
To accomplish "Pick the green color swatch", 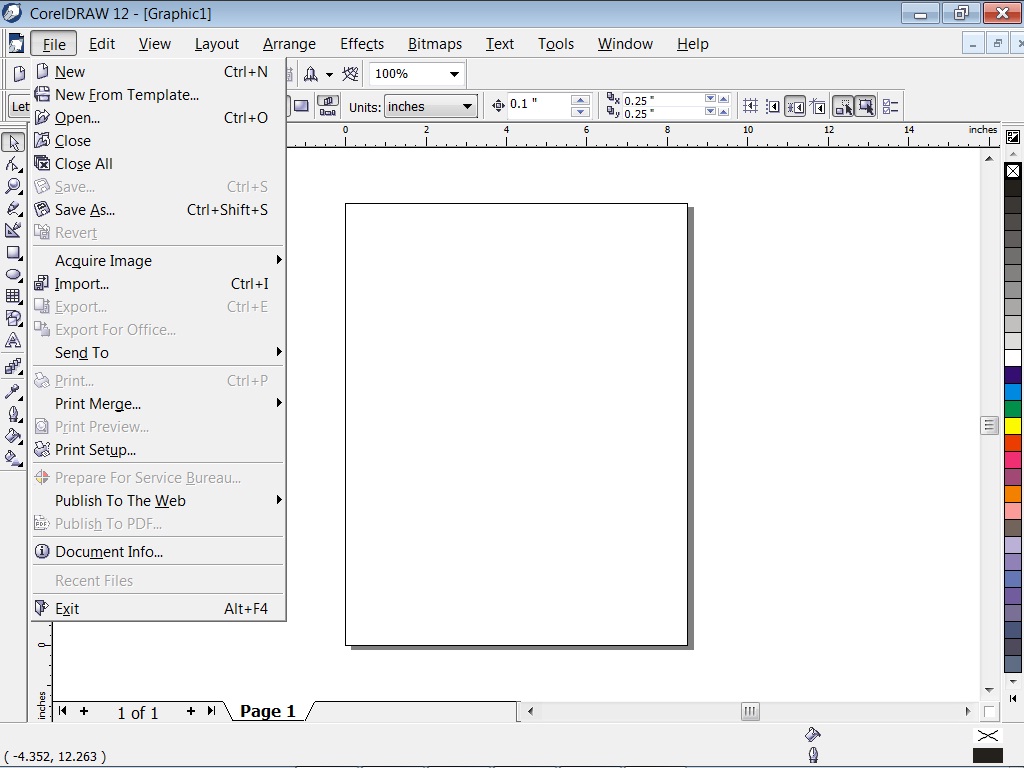I will pos(1013,409).
